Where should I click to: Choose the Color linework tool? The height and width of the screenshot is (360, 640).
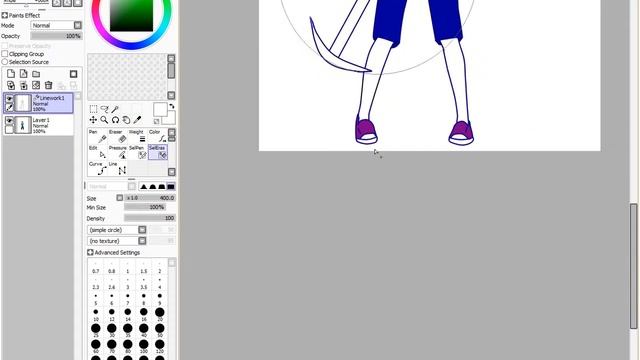tap(158, 136)
